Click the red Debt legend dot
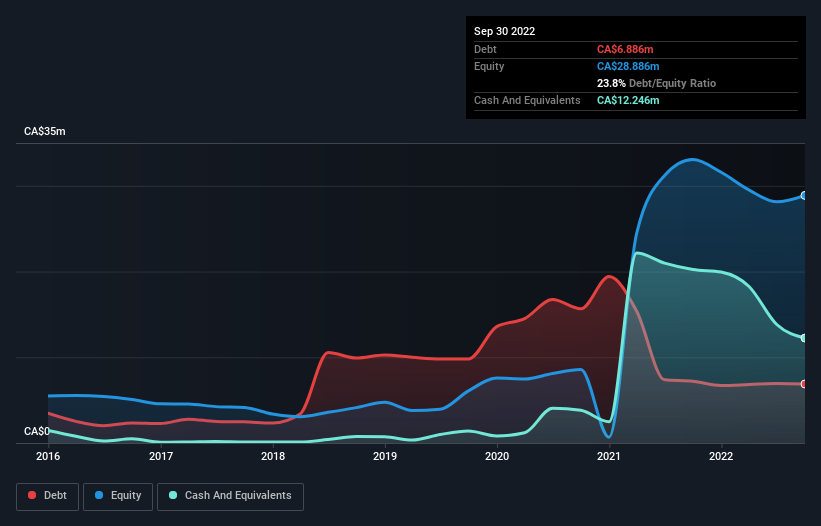Screen dimensions: 821x526 pyautogui.click(x=32, y=495)
